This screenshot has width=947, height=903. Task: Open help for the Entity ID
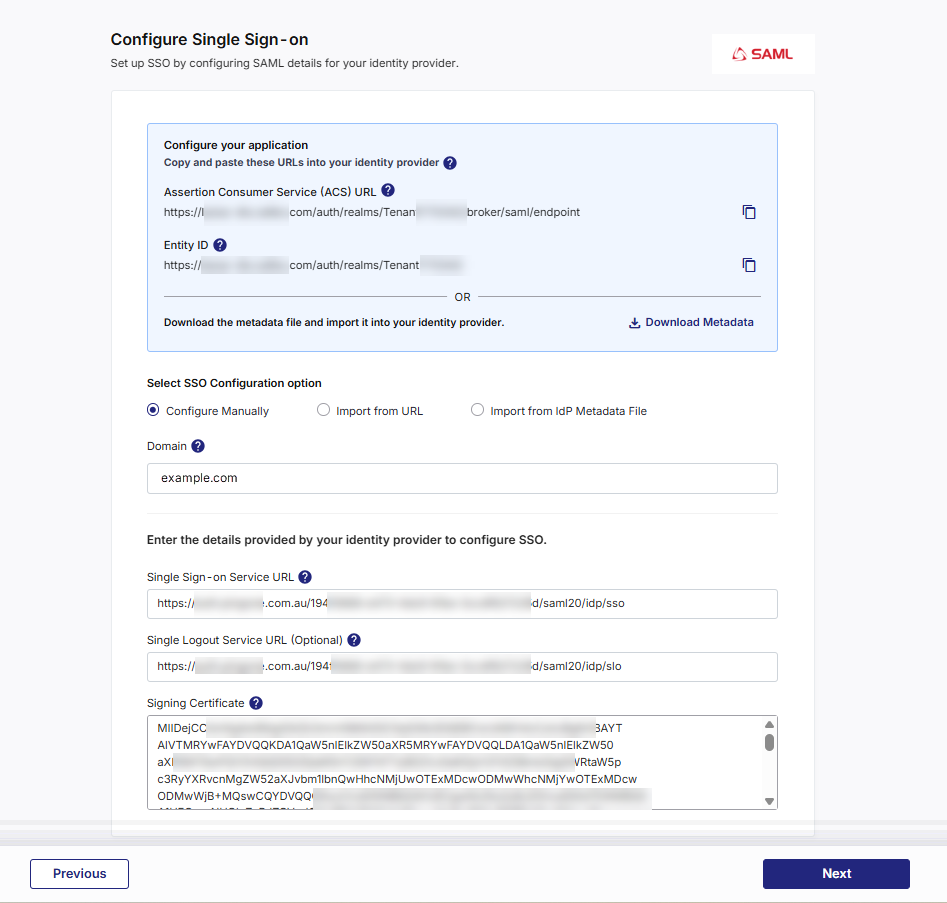pyautogui.click(x=220, y=244)
